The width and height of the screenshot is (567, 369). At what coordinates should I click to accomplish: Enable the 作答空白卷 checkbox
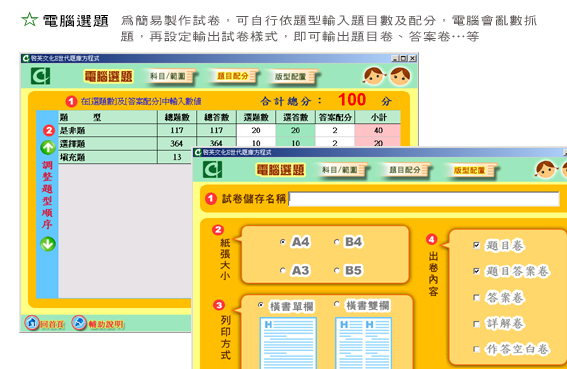pos(476,349)
